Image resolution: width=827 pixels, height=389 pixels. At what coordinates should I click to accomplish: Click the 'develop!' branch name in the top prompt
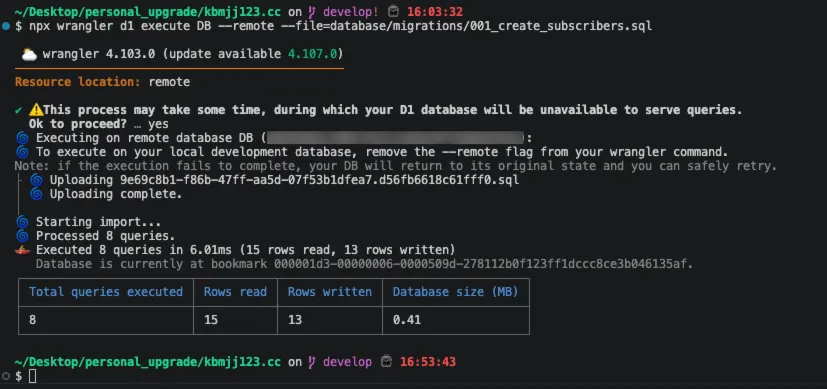pyautogui.click(x=350, y=12)
